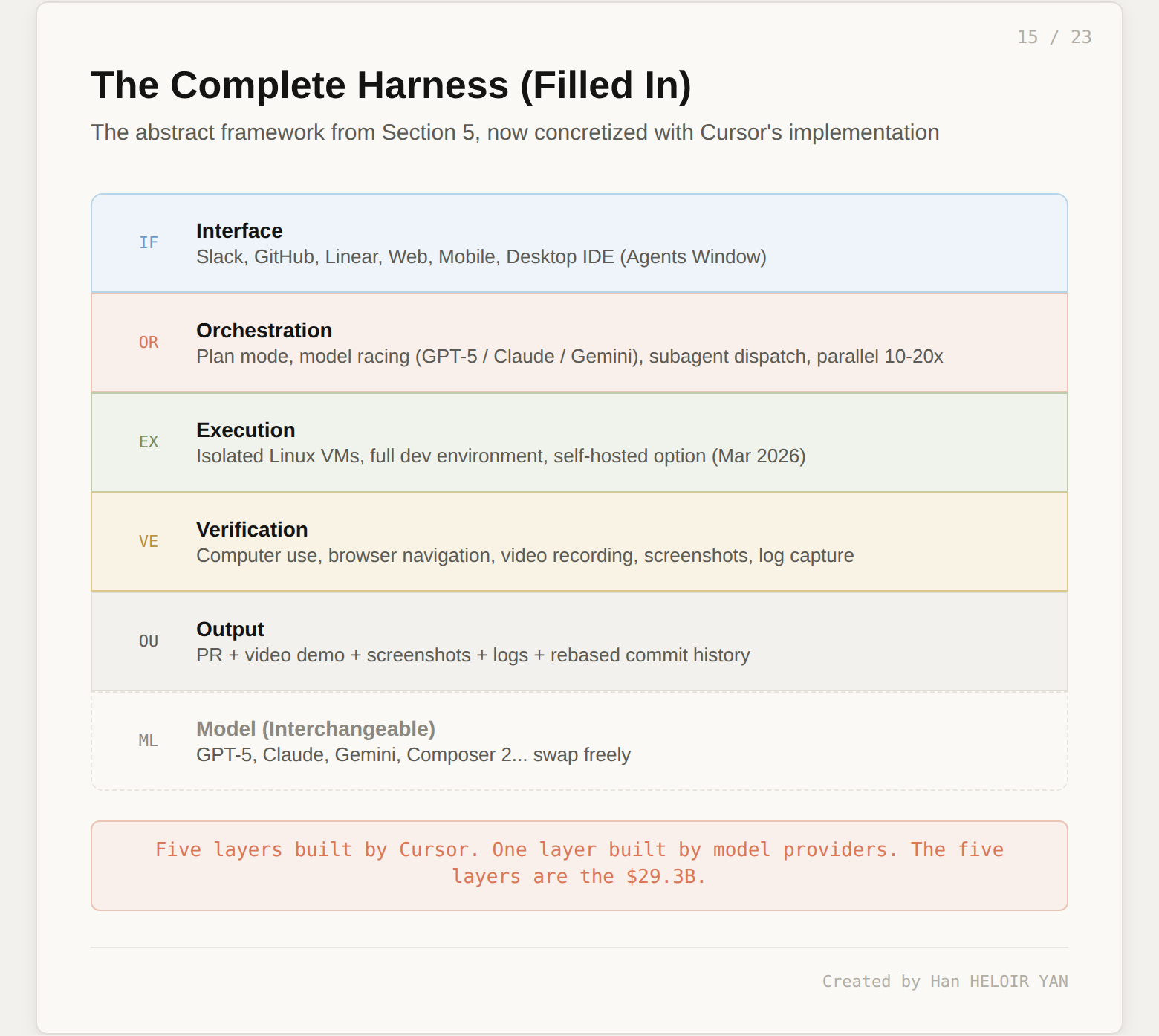Click the Created by Han HELOIR YAN credit
Screen dimensions: 1159x1036
944,981
